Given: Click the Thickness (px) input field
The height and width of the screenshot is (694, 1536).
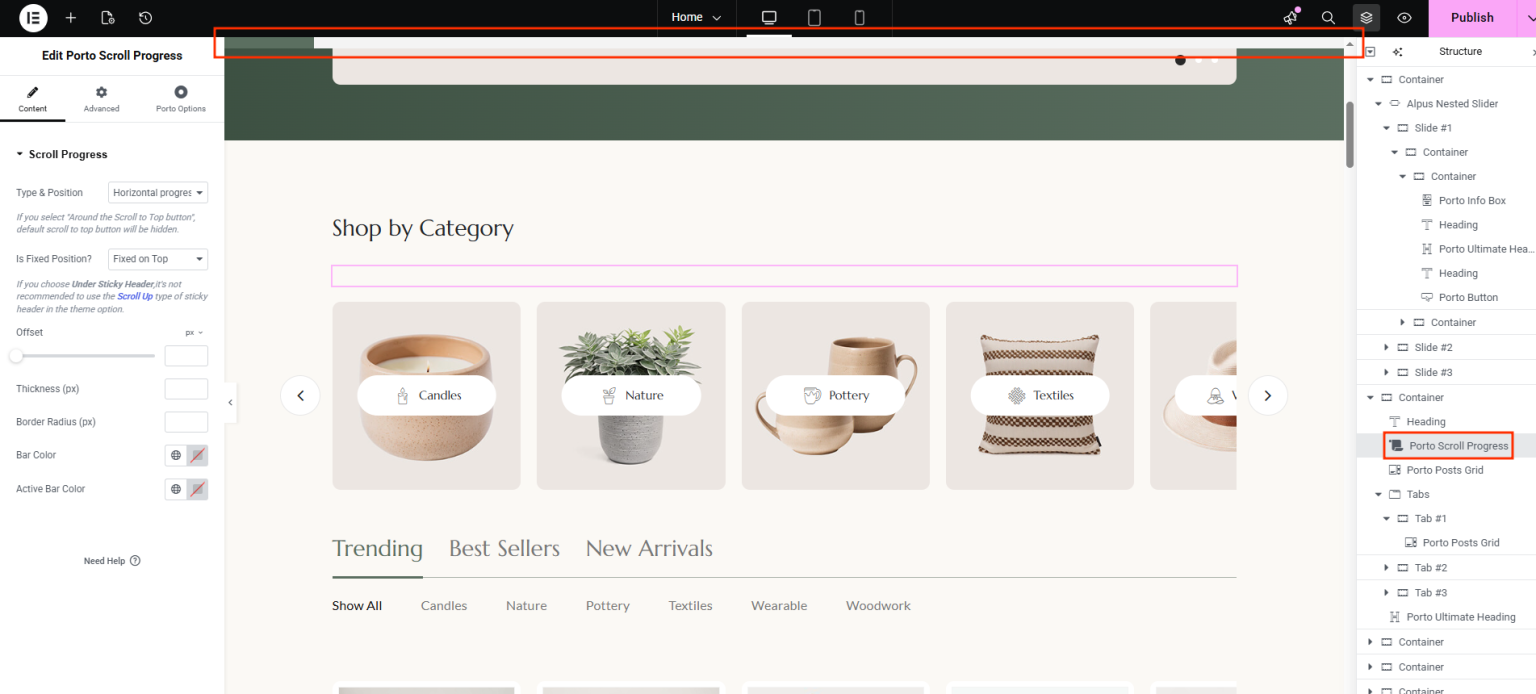Looking at the screenshot, I should tap(186, 389).
